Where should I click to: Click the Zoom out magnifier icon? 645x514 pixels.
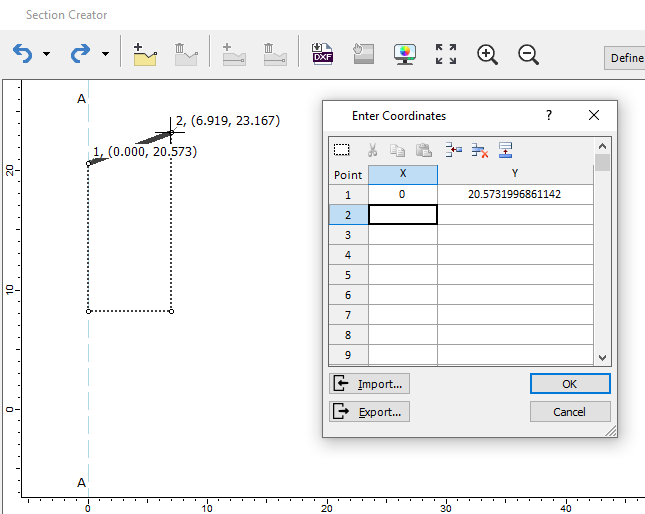point(528,55)
